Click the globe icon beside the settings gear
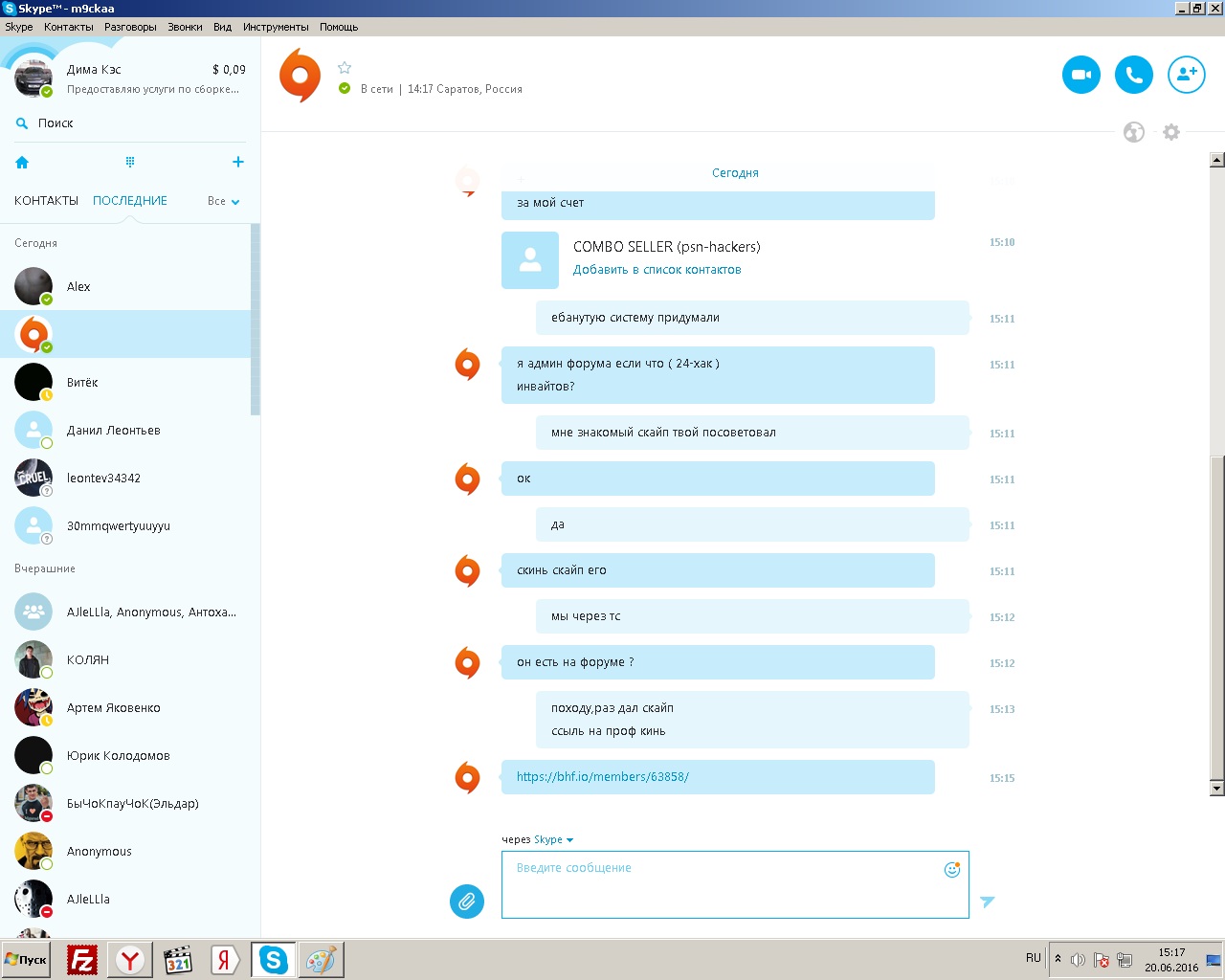The height and width of the screenshot is (980, 1225). point(1134,132)
